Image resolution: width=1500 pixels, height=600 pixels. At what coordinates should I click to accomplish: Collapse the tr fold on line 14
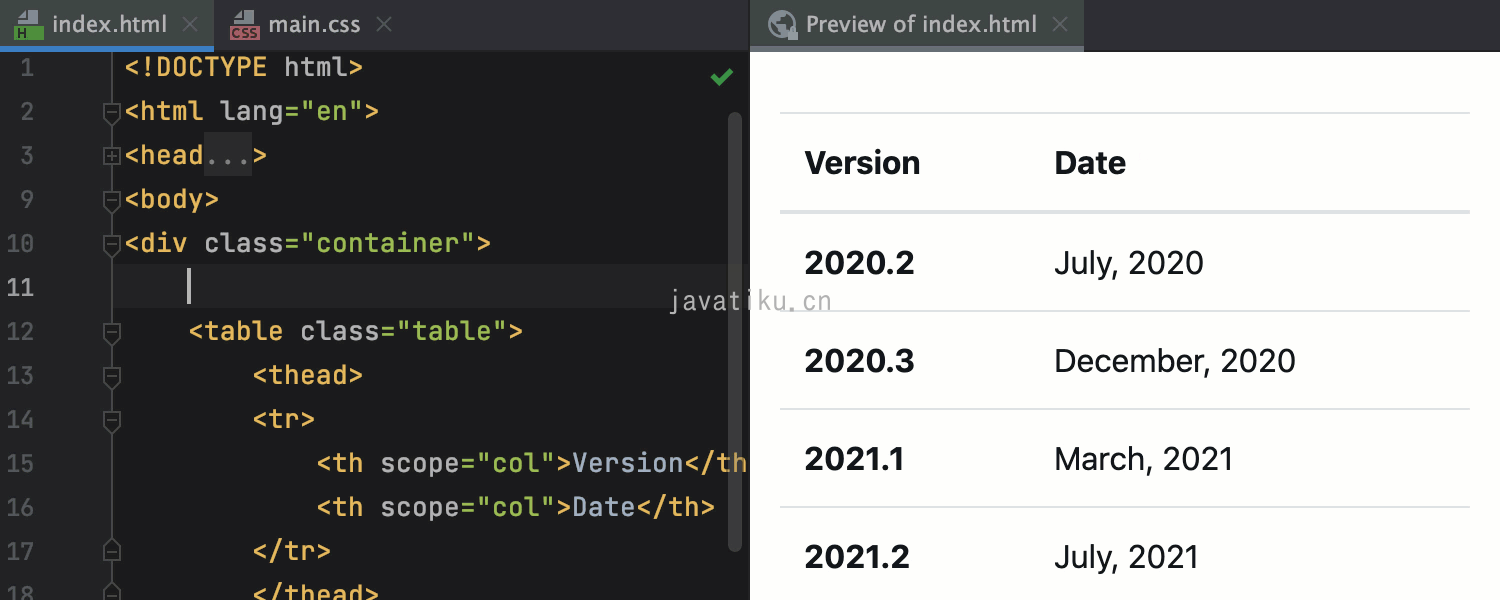coord(112,420)
